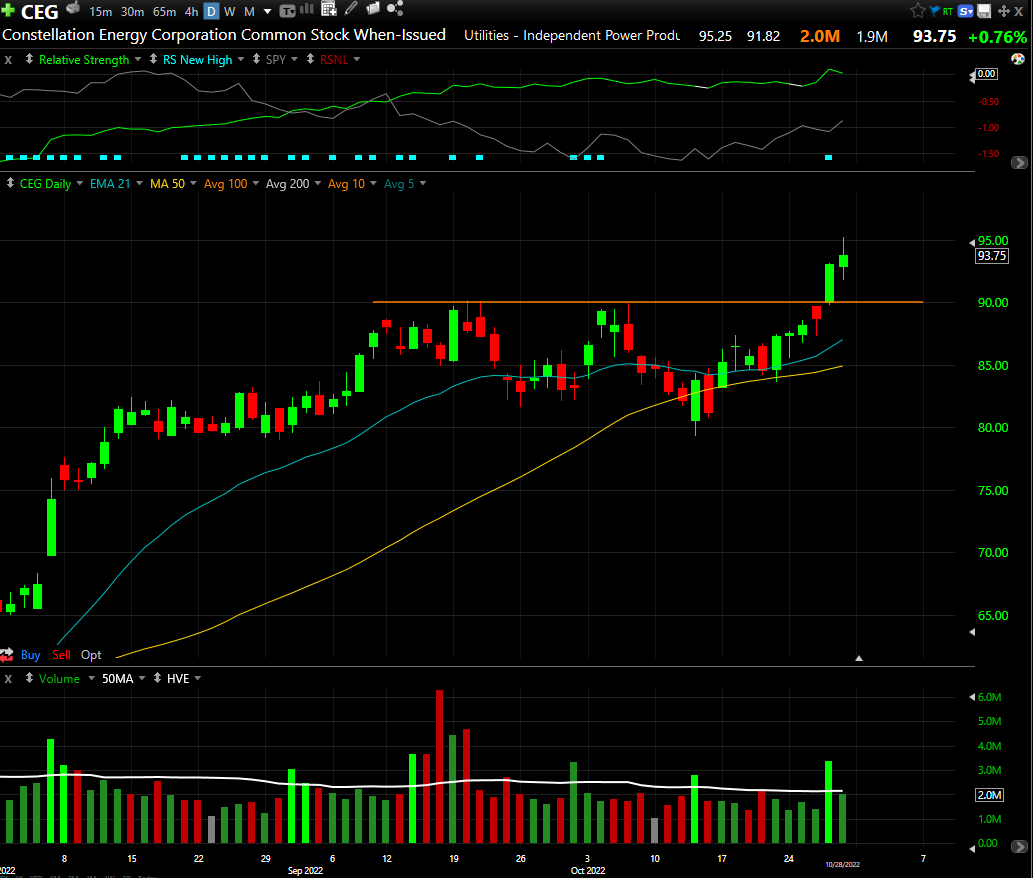Open the CEG Daily plot menu

coord(80,183)
